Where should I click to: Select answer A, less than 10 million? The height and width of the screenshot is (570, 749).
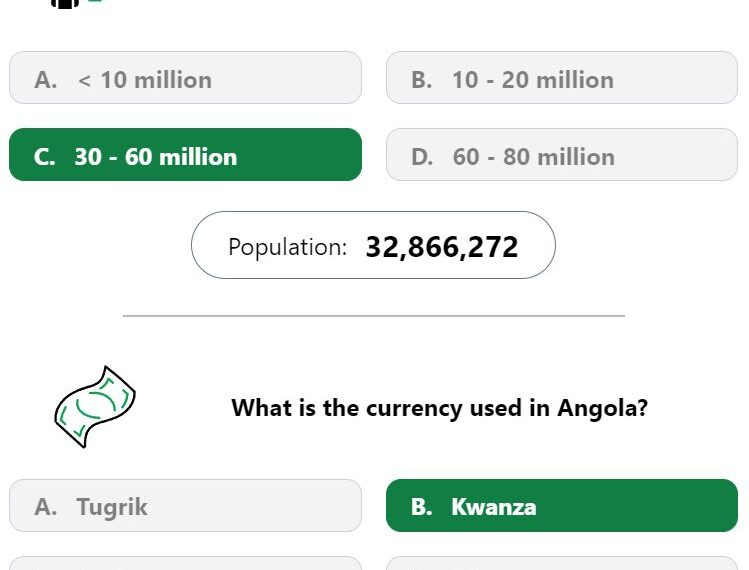pyautogui.click(x=185, y=78)
